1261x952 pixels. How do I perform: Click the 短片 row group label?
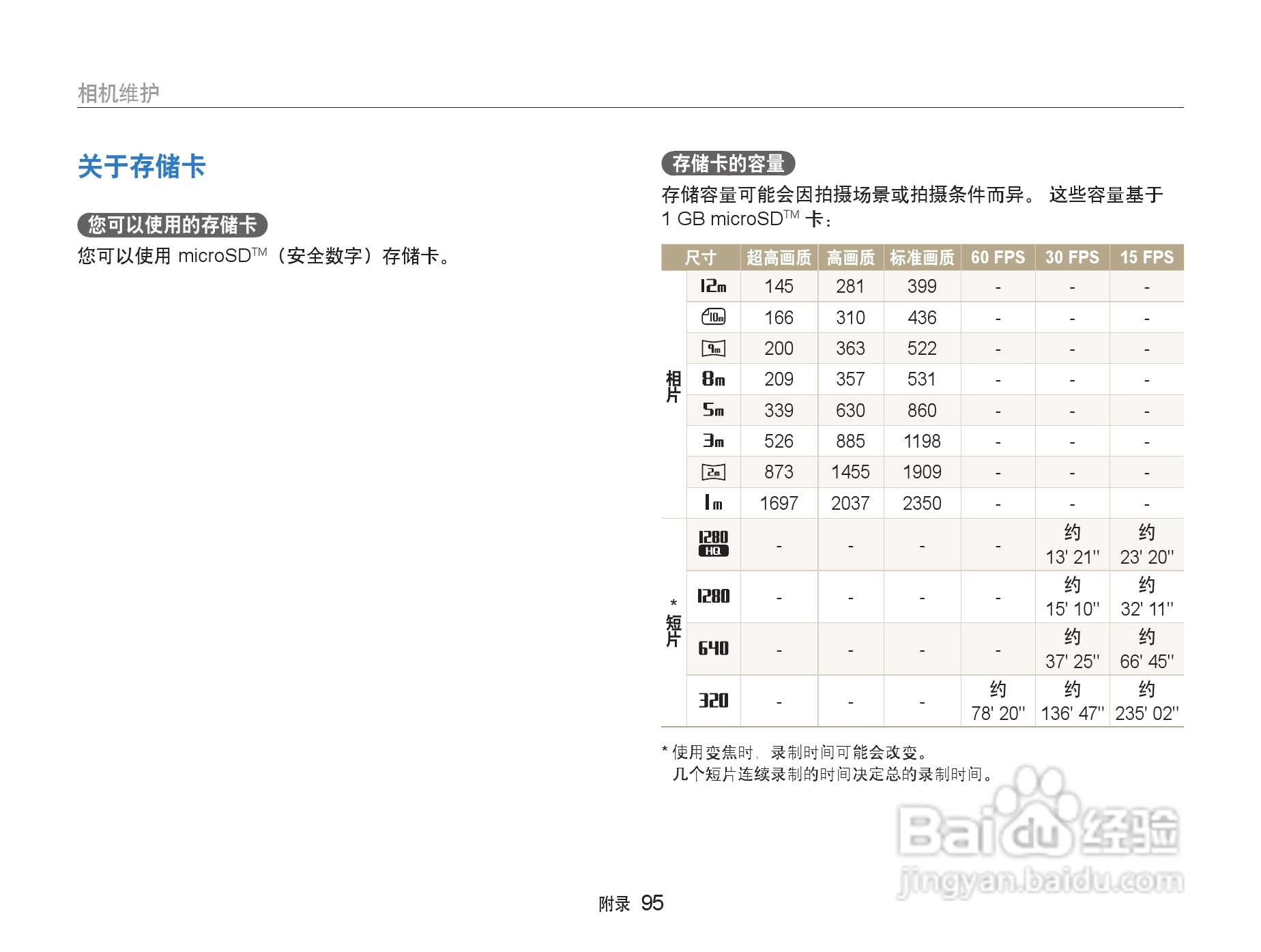click(x=673, y=631)
